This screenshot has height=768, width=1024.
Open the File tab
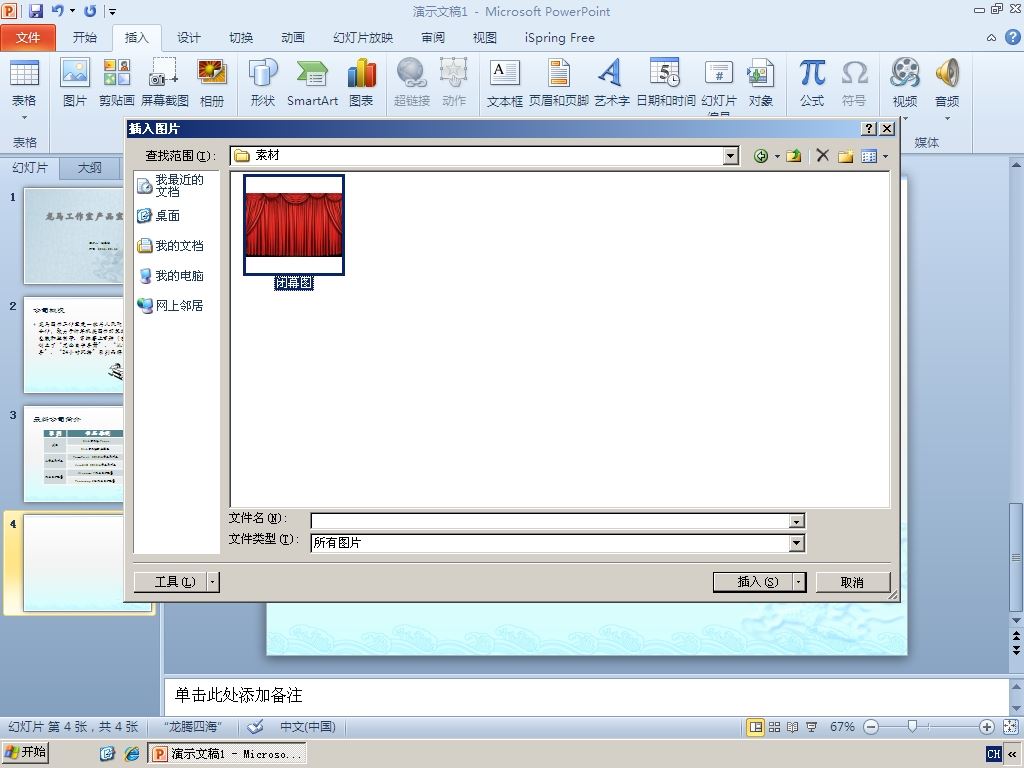coord(28,38)
